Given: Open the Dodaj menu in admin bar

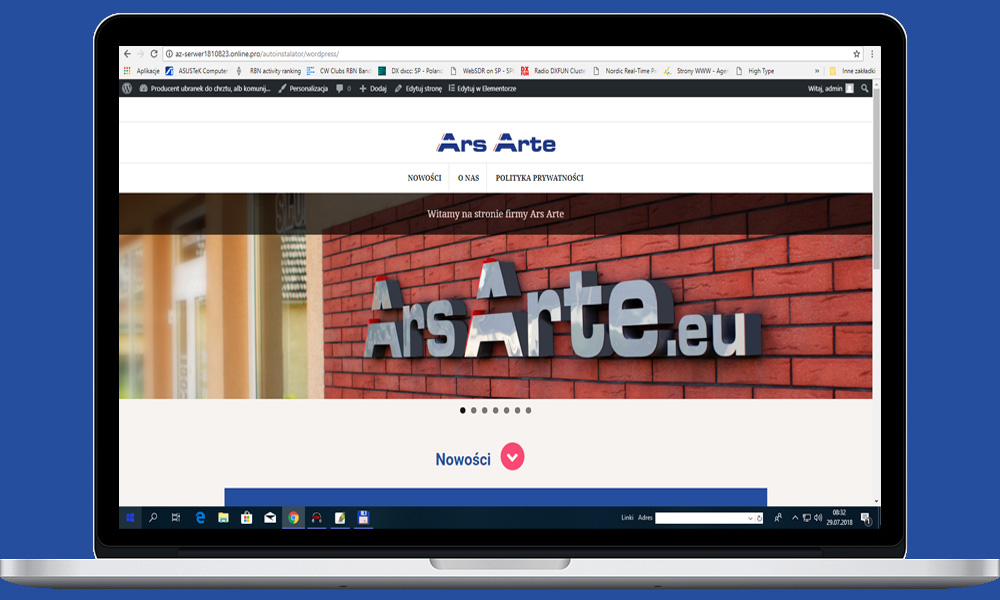Looking at the screenshot, I should [x=373, y=89].
